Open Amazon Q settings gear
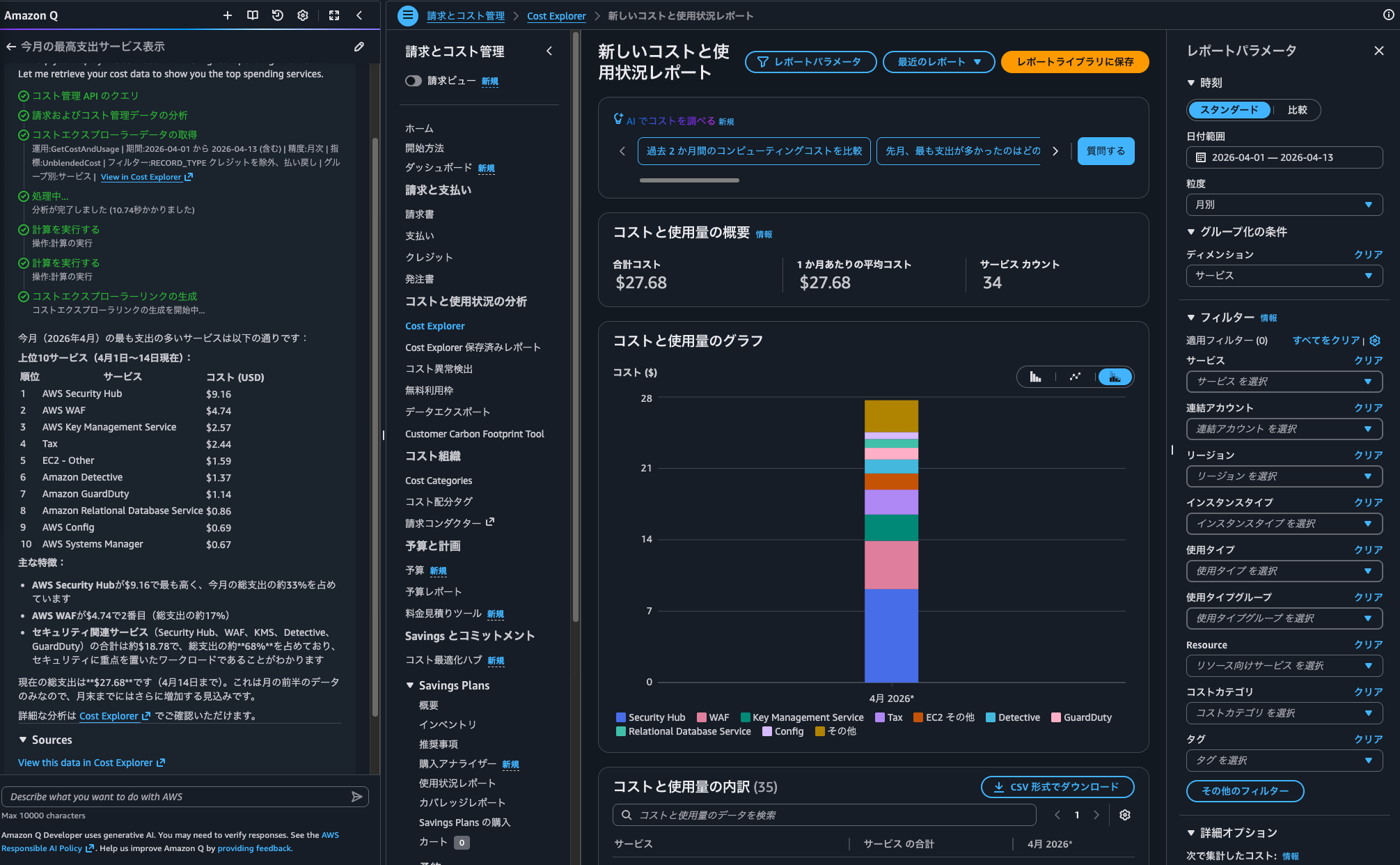This screenshot has width=1400, height=865. 302,15
